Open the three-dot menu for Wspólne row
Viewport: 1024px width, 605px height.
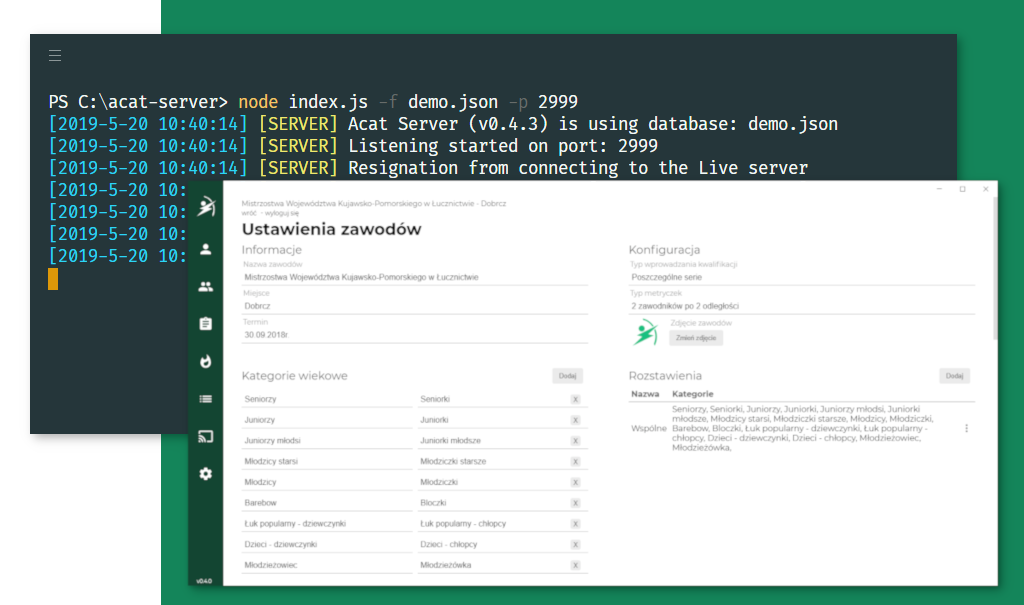click(x=966, y=428)
